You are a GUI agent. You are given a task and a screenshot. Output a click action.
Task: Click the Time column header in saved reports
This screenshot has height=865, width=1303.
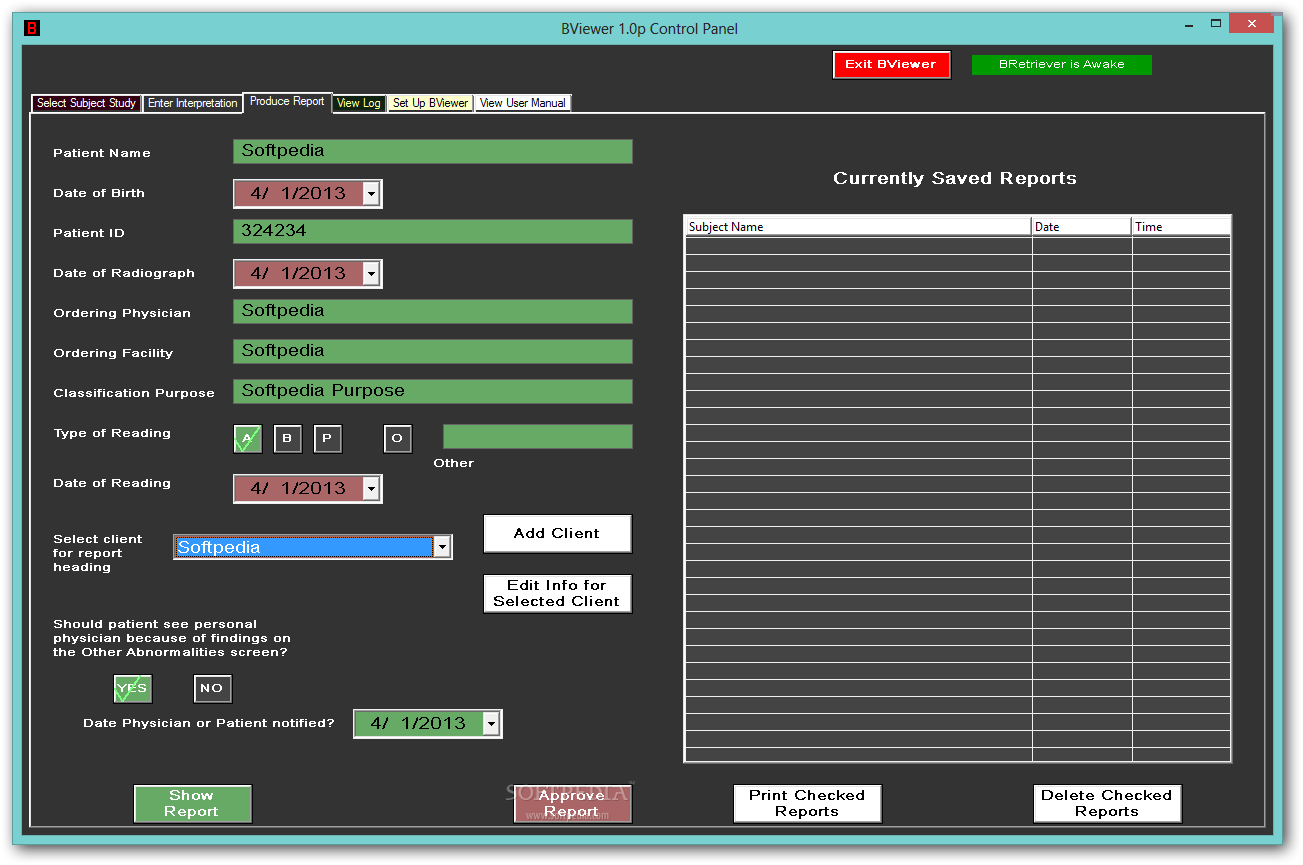(1181, 227)
